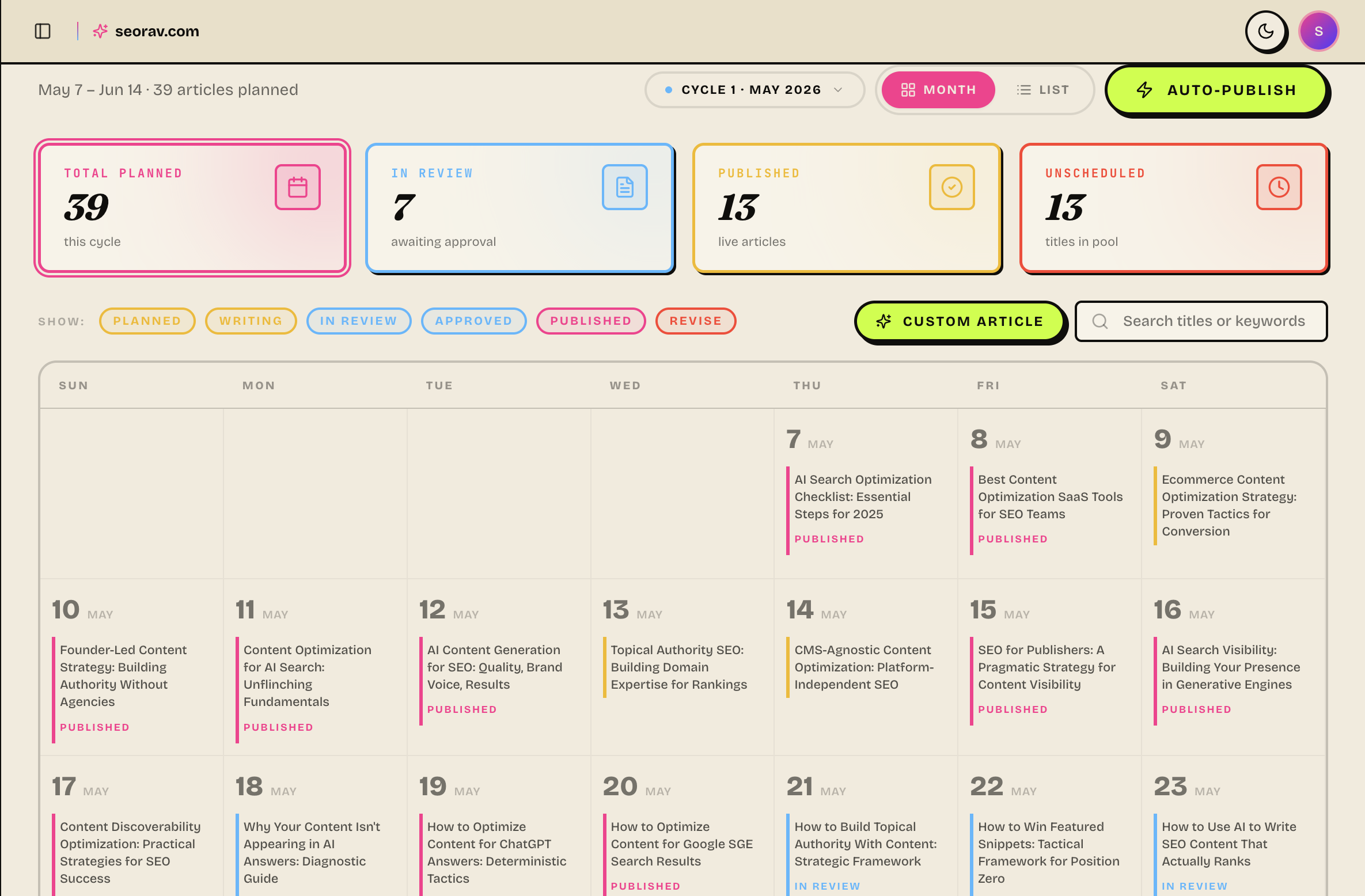Click check icon in Published card
Viewport: 1365px width, 896px height.
[952, 187]
